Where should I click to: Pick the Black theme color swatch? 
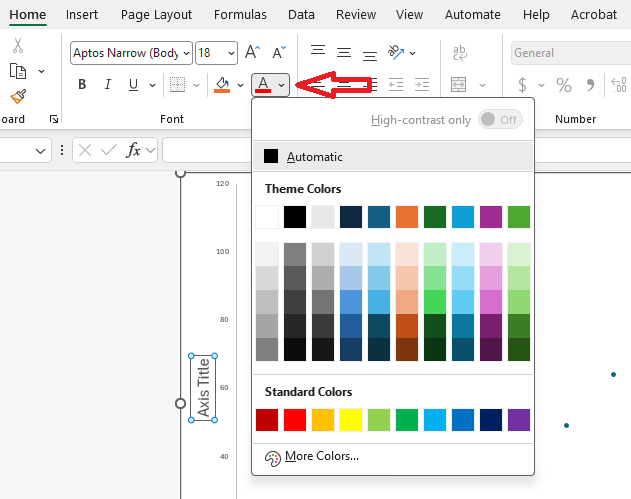pyautogui.click(x=295, y=217)
